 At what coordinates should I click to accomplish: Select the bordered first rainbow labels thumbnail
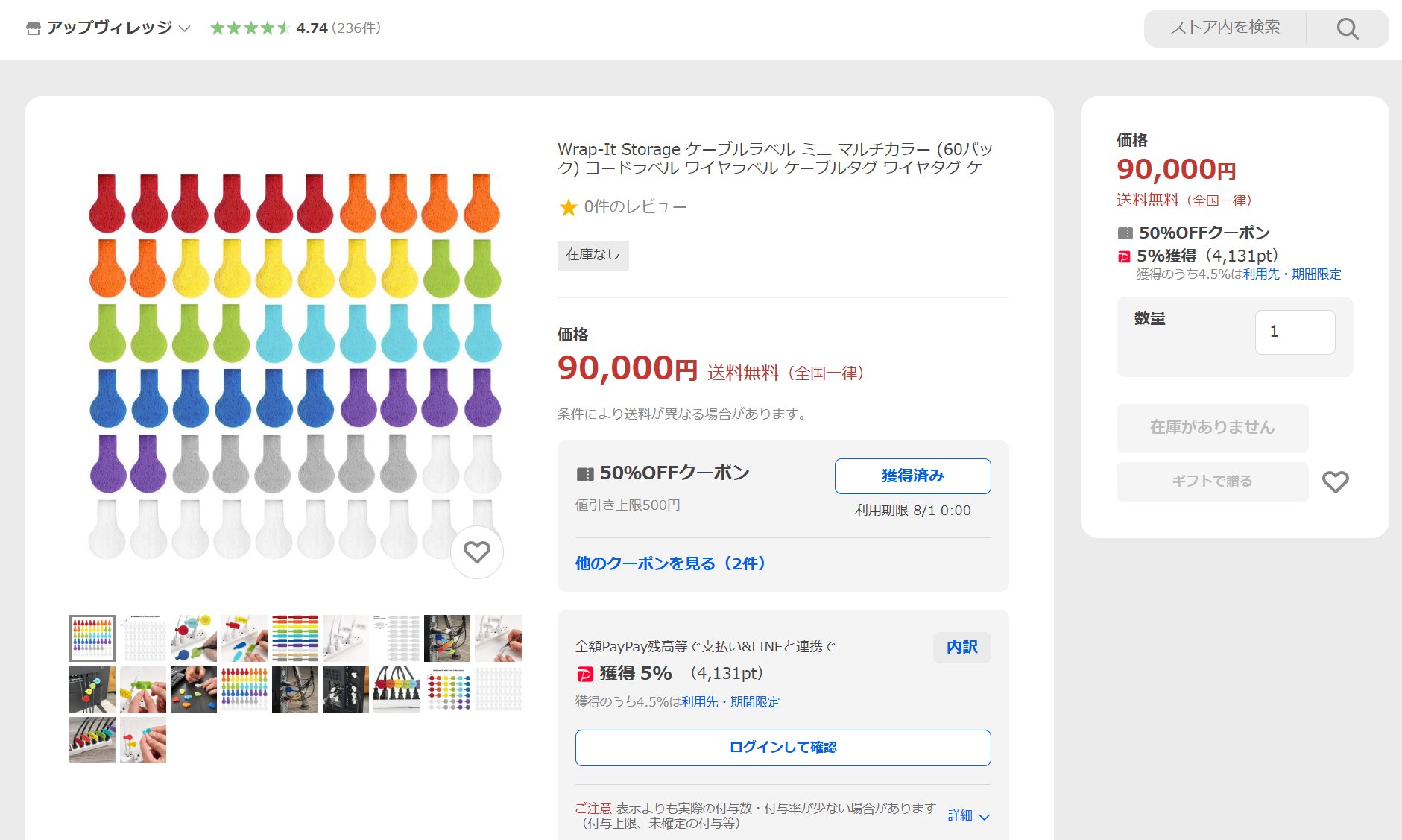click(92, 638)
